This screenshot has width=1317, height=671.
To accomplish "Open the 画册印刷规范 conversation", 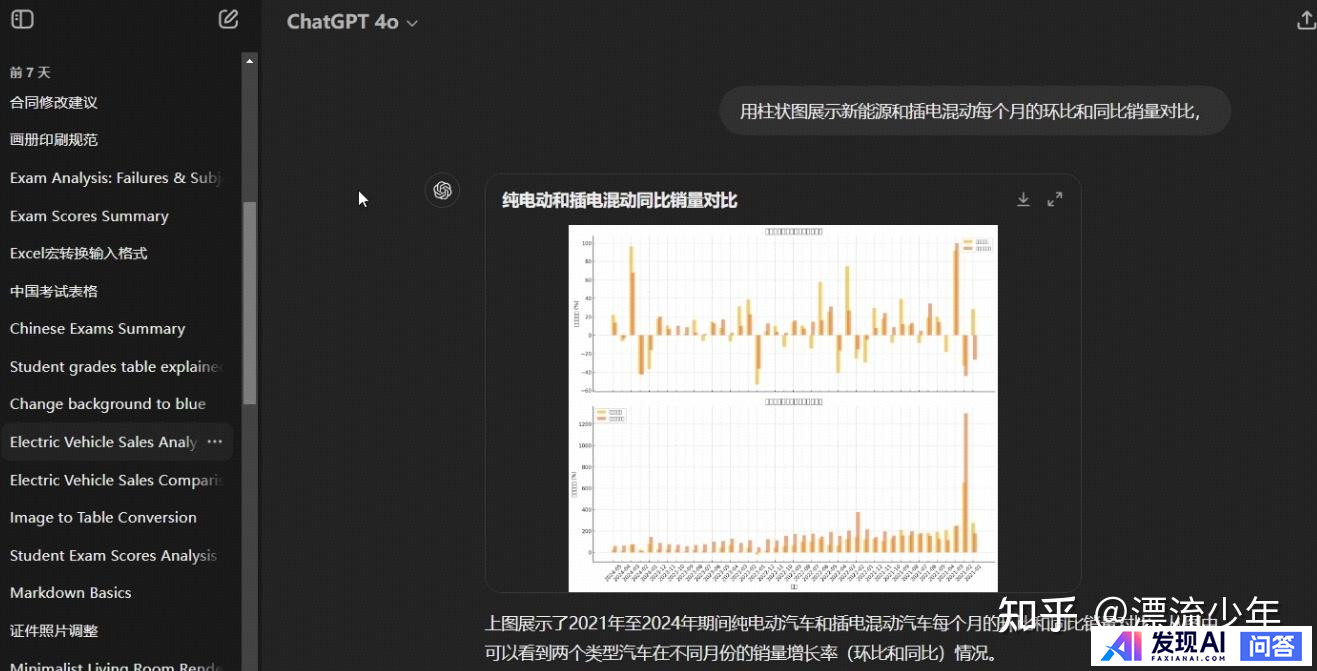I will coord(54,140).
